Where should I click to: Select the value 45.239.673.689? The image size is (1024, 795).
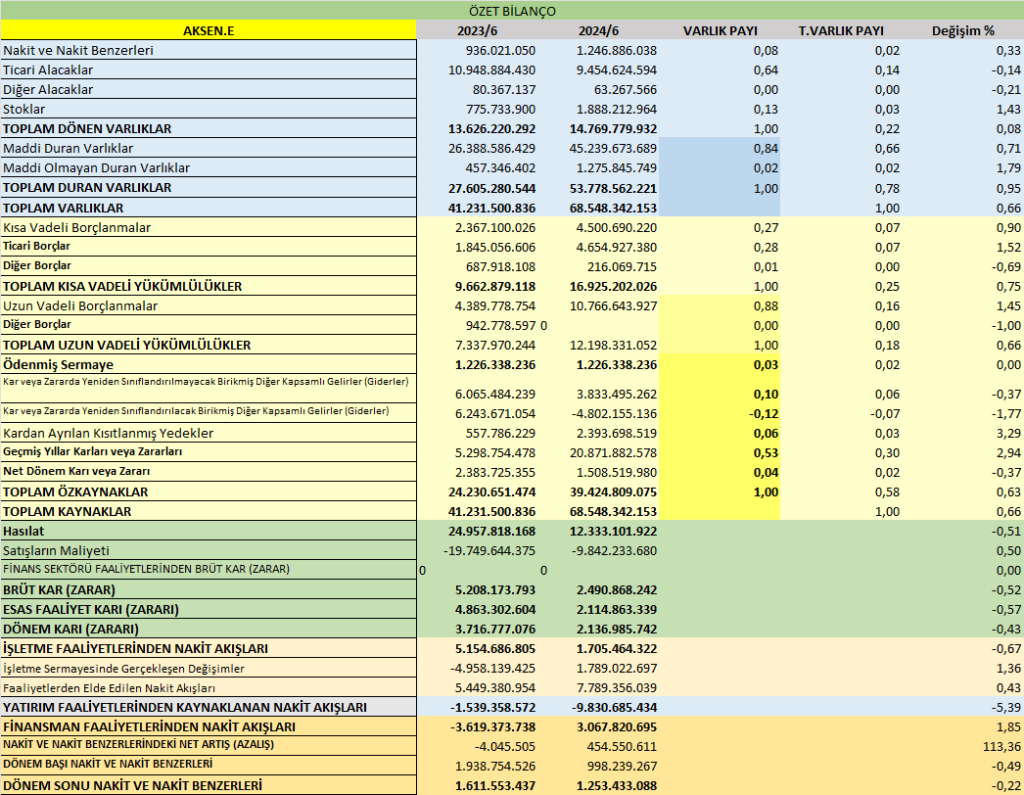613,148
